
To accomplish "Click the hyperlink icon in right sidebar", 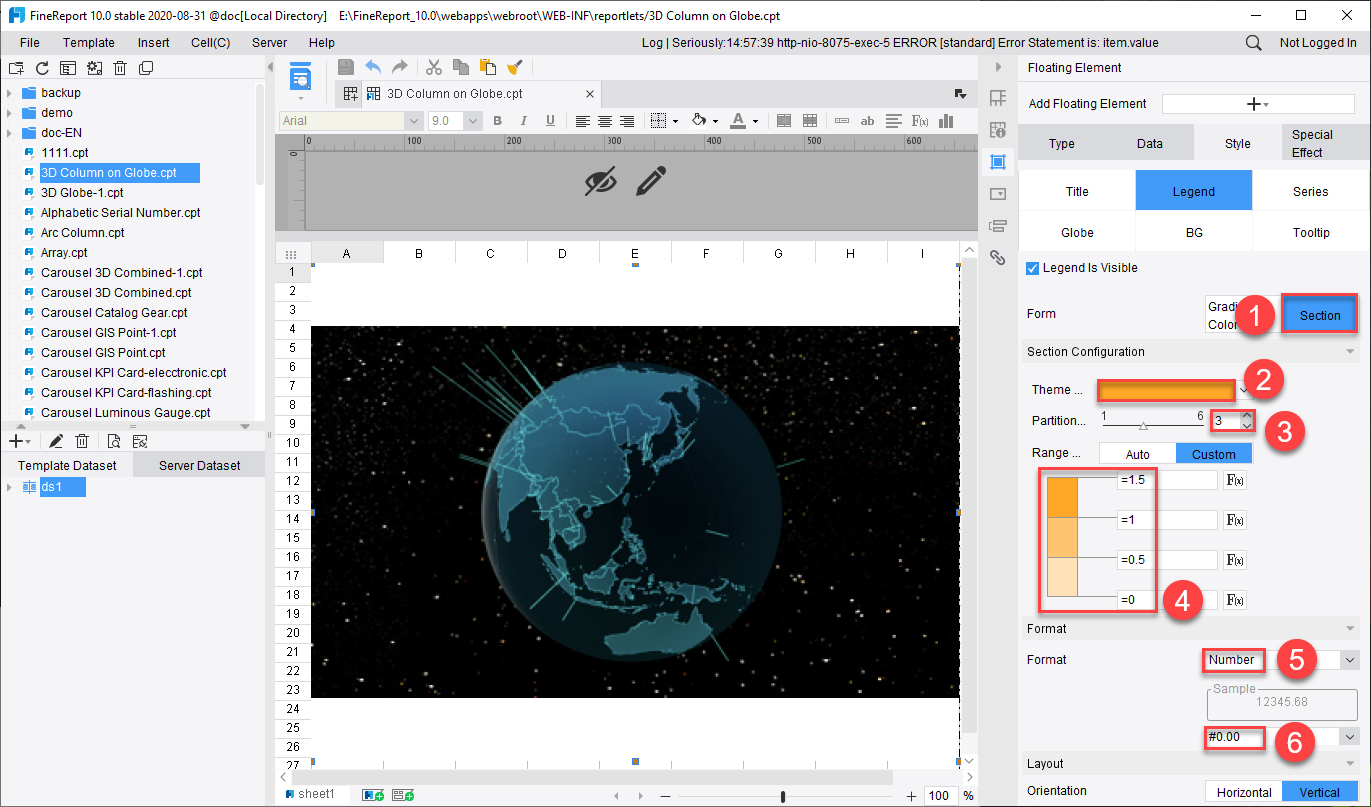I will click(x=997, y=257).
